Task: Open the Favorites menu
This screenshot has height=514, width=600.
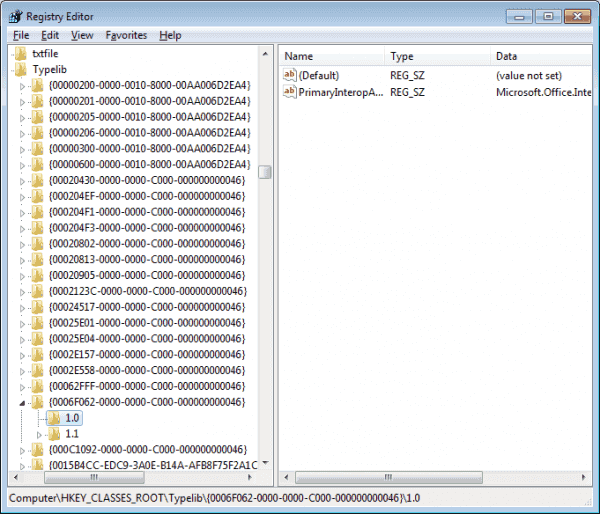Action: (126, 35)
